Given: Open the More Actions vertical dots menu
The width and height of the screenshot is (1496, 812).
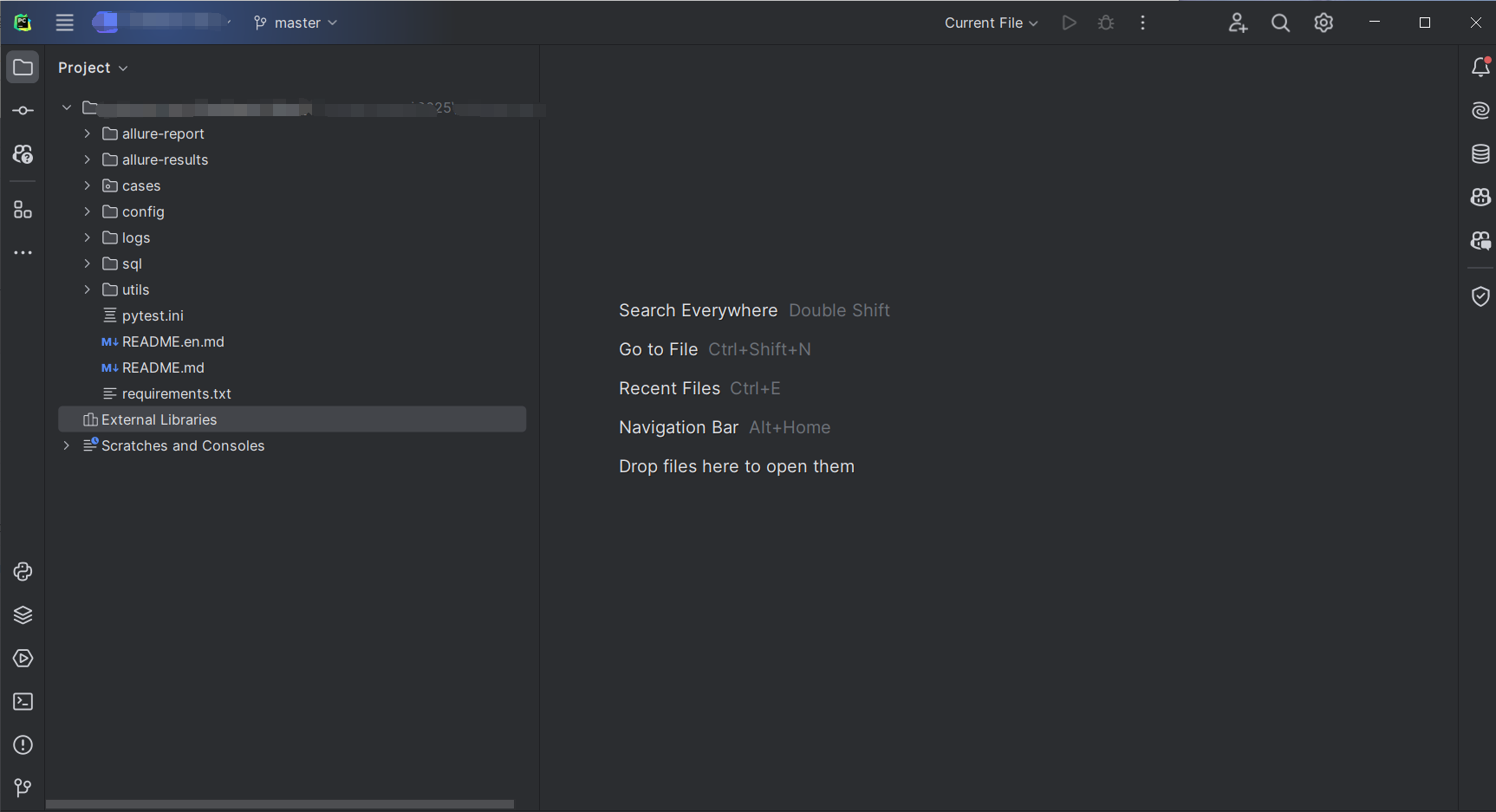Looking at the screenshot, I should (1143, 23).
